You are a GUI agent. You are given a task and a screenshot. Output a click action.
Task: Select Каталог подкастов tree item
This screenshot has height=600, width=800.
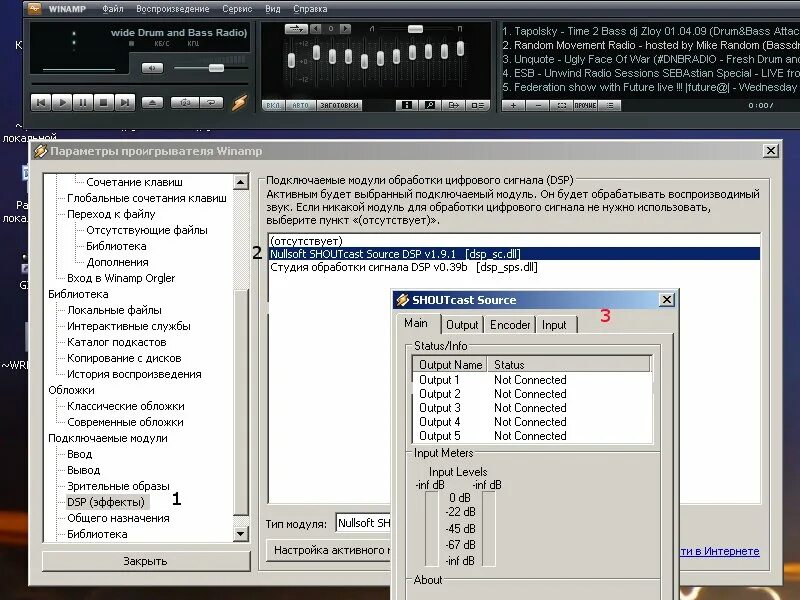point(117,342)
